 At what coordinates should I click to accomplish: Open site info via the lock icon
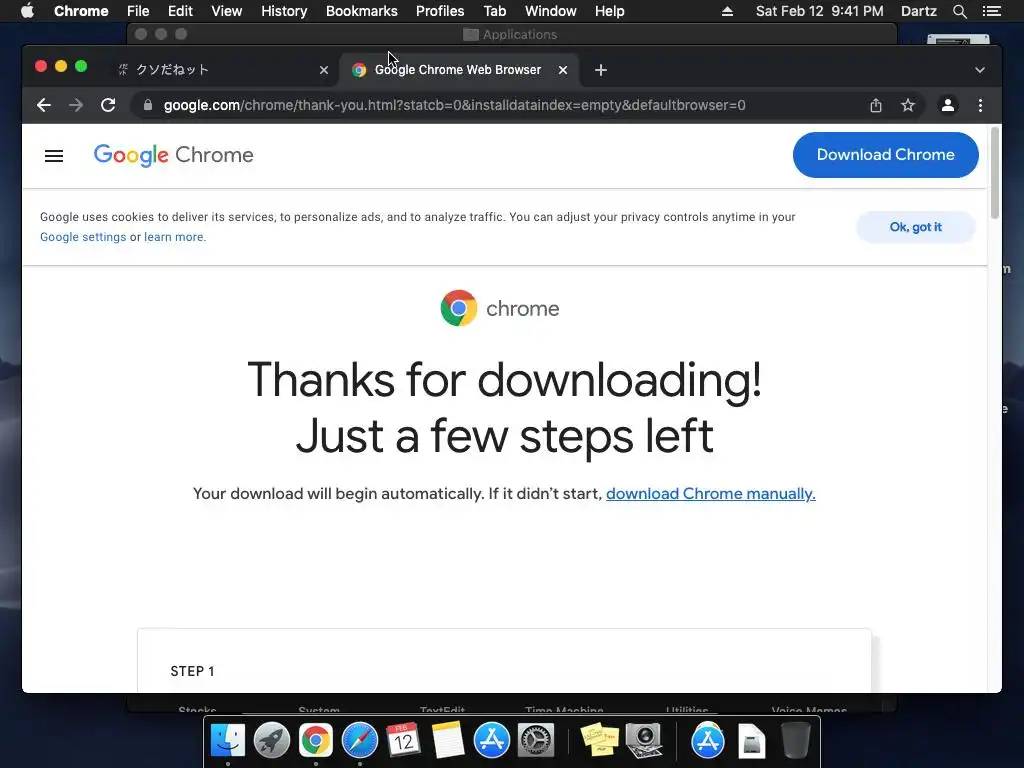point(148,105)
